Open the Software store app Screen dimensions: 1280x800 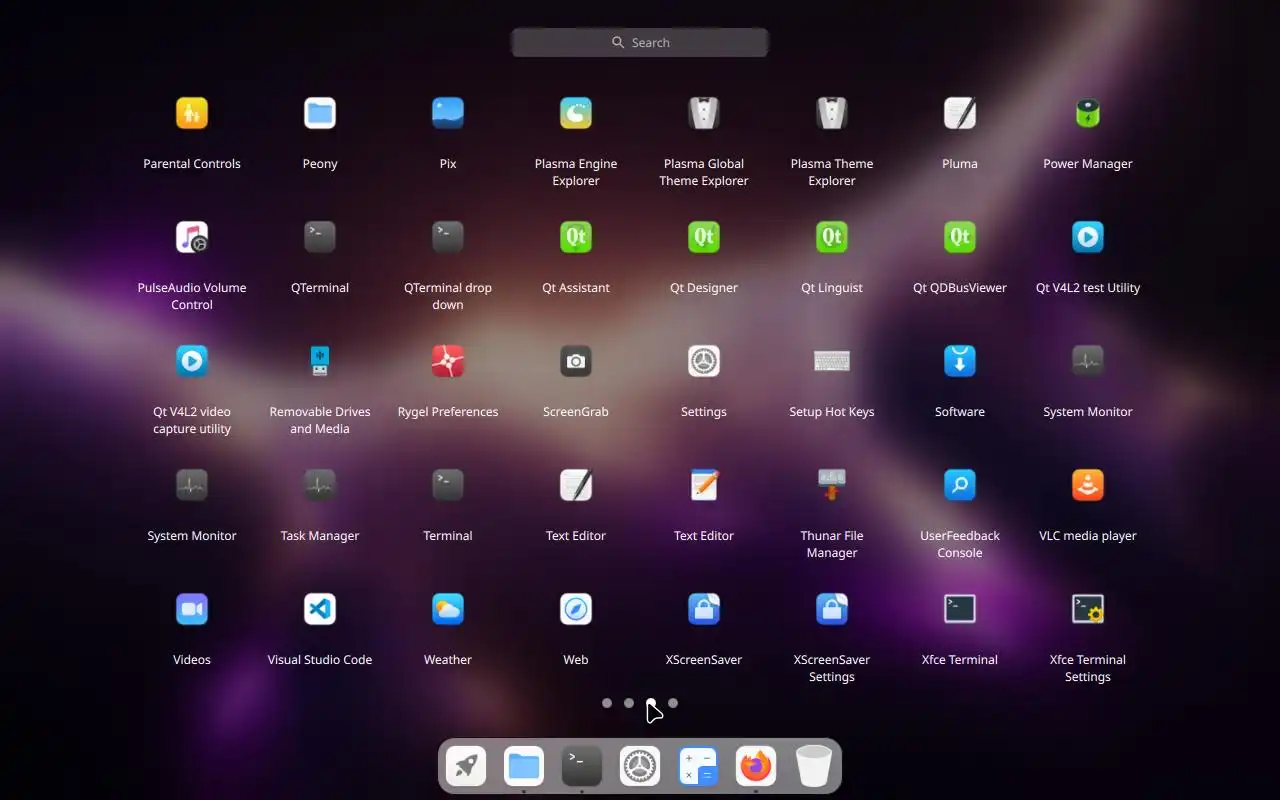960,361
